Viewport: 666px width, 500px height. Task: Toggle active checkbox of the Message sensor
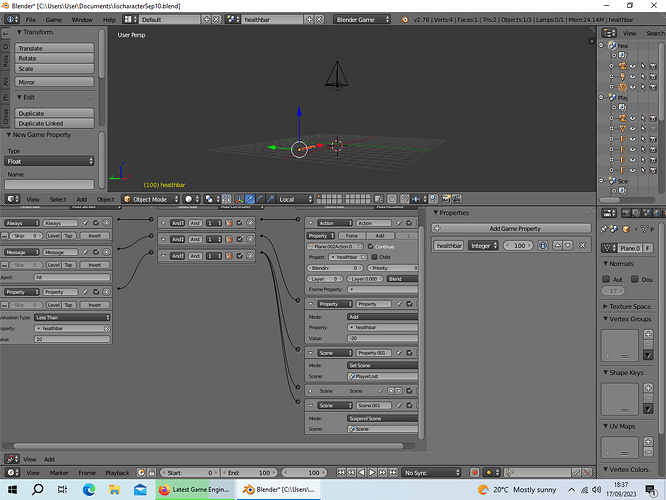click(96, 252)
